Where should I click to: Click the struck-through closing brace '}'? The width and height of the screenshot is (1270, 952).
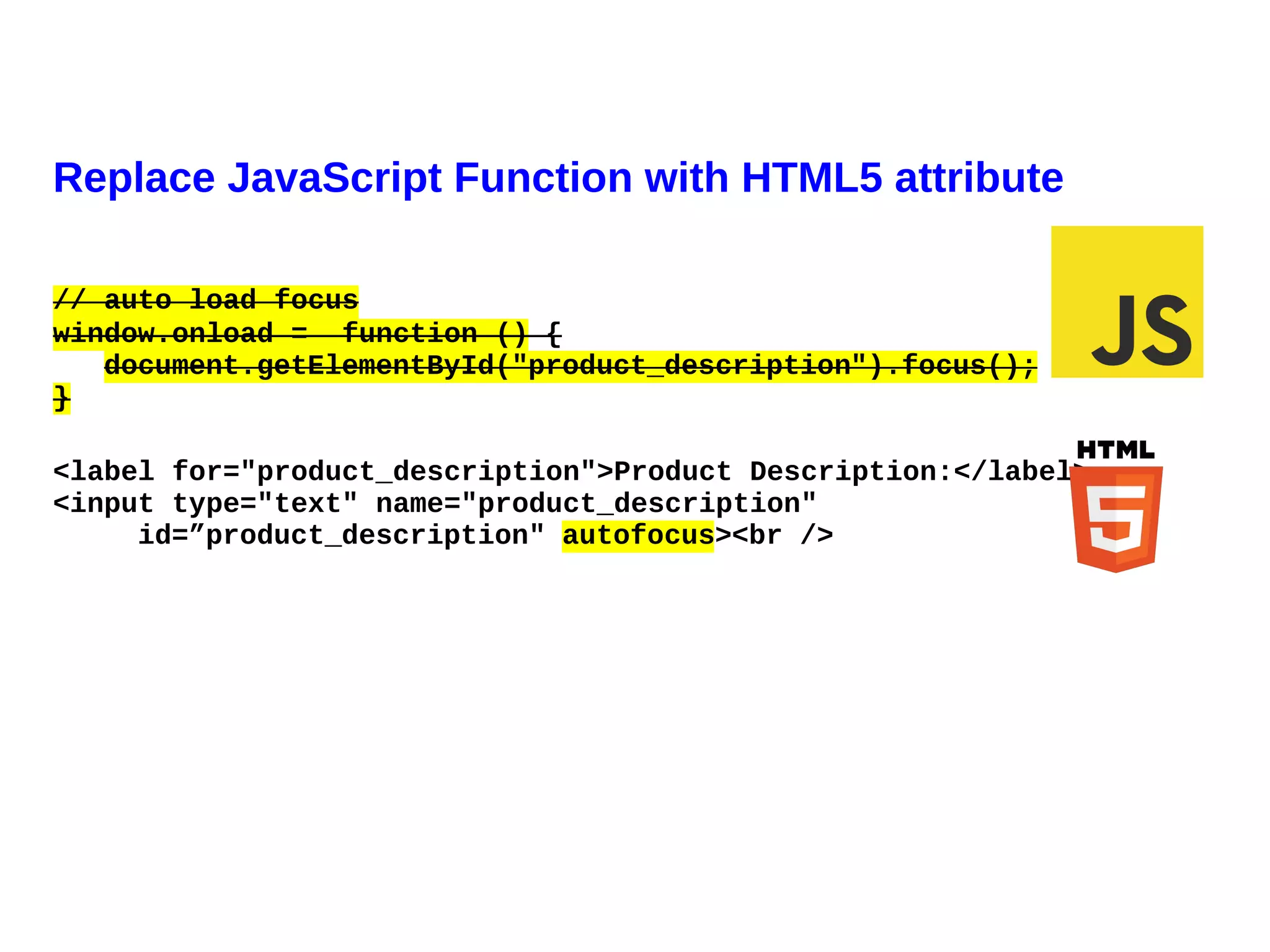pyautogui.click(x=62, y=399)
